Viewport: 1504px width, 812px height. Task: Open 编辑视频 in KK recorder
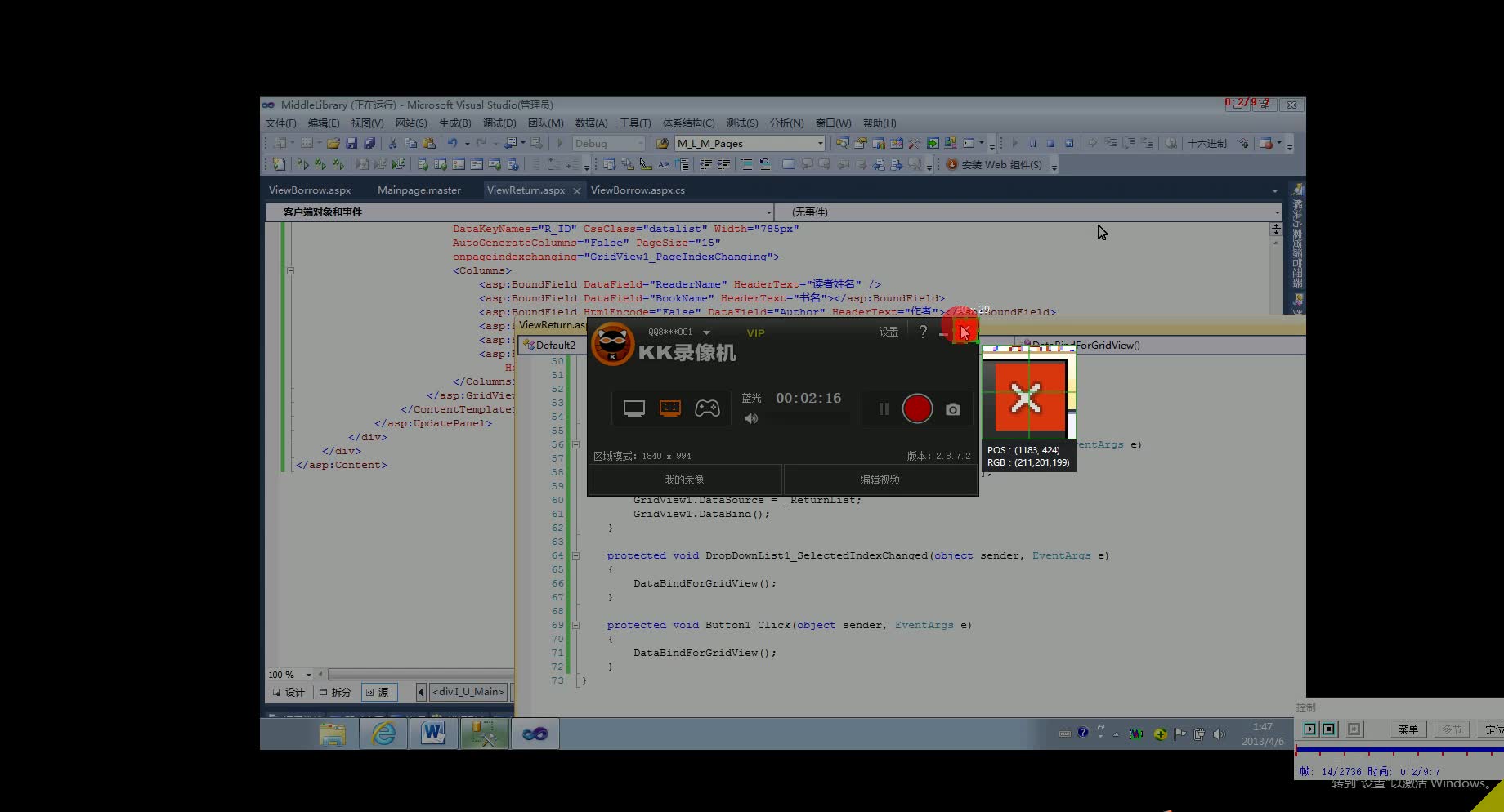(880, 480)
